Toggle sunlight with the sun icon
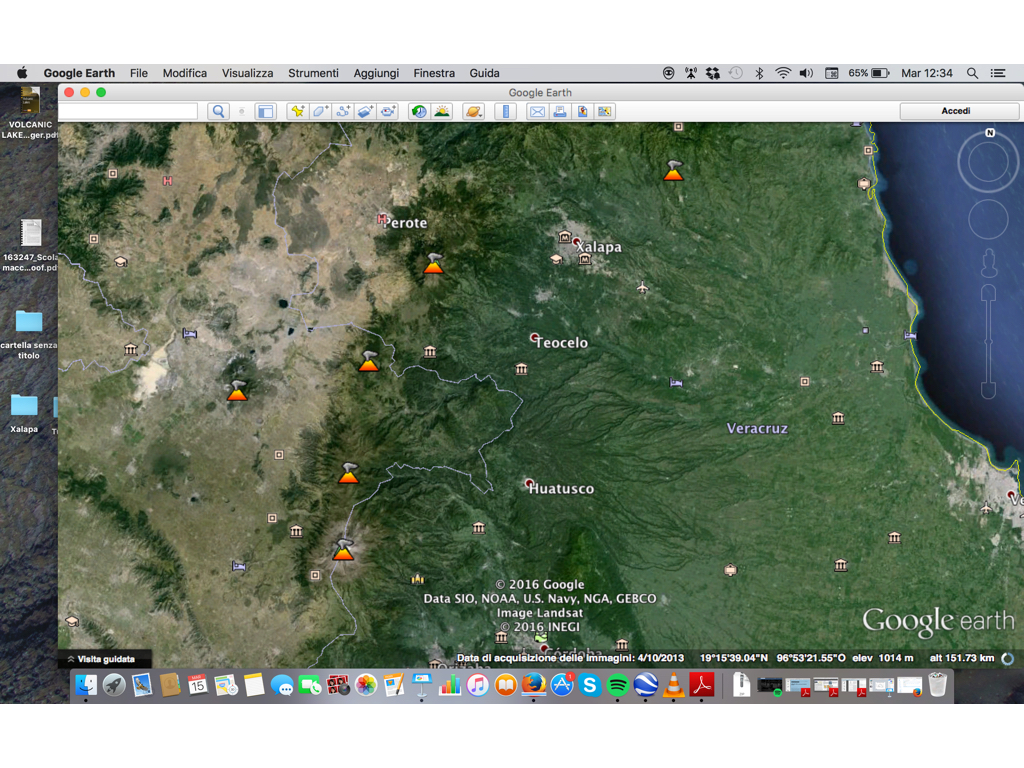 coord(441,111)
